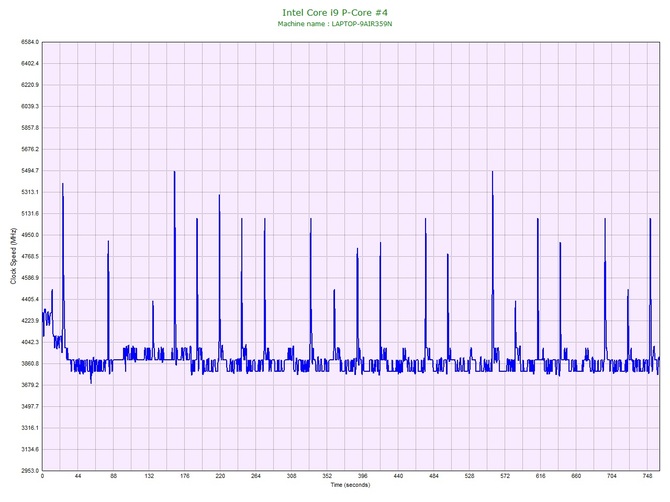
Task: Click the Time (seconds) axis label
Action: point(350,485)
